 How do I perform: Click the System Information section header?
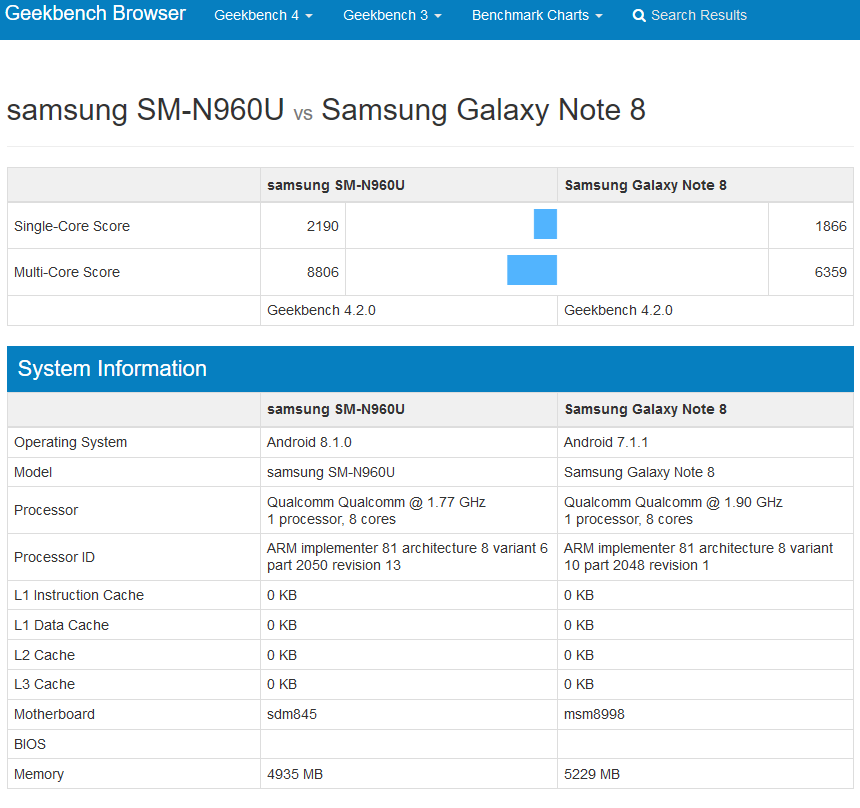coord(430,369)
